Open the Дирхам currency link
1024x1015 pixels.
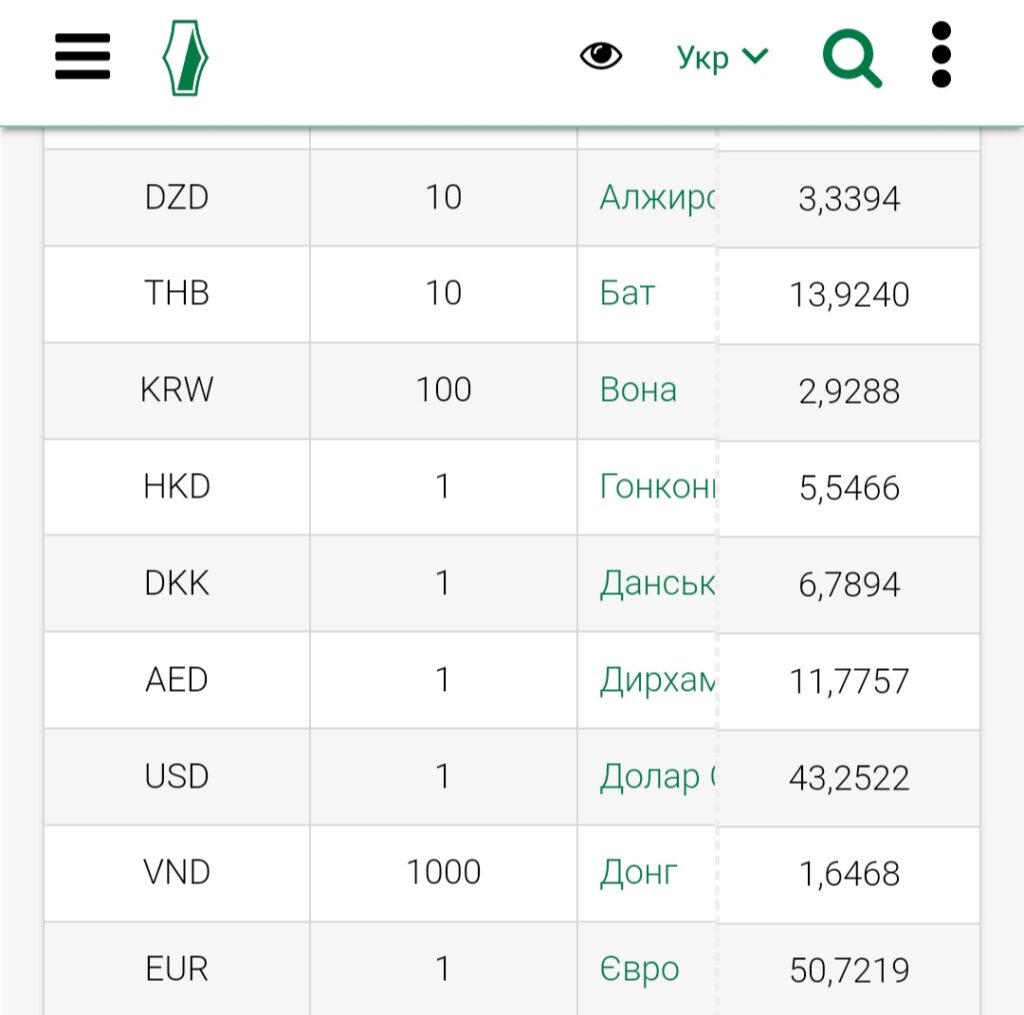click(x=657, y=680)
